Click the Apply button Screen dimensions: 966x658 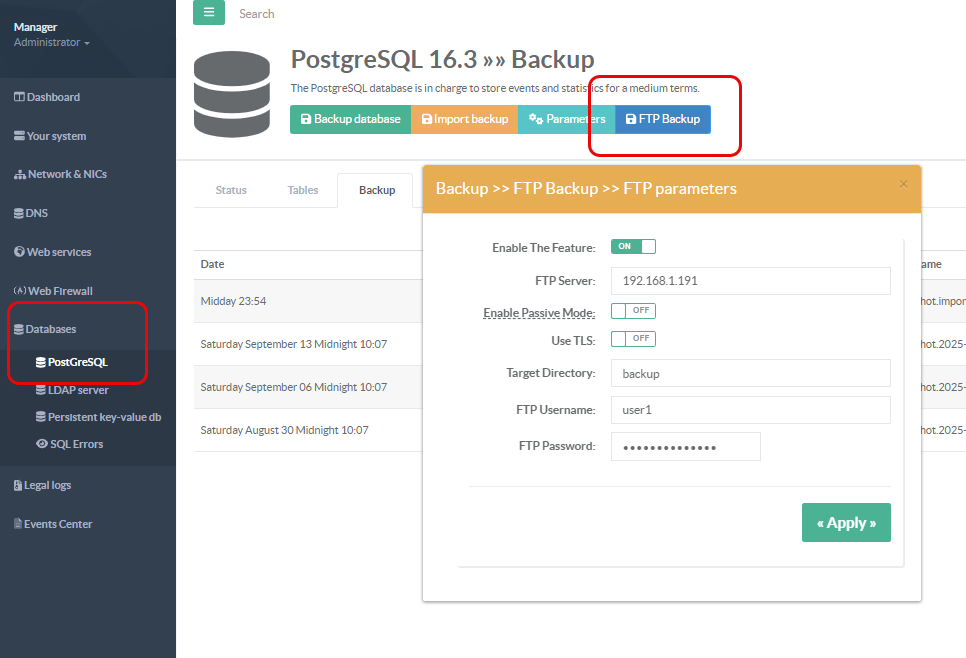coord(845,523)
